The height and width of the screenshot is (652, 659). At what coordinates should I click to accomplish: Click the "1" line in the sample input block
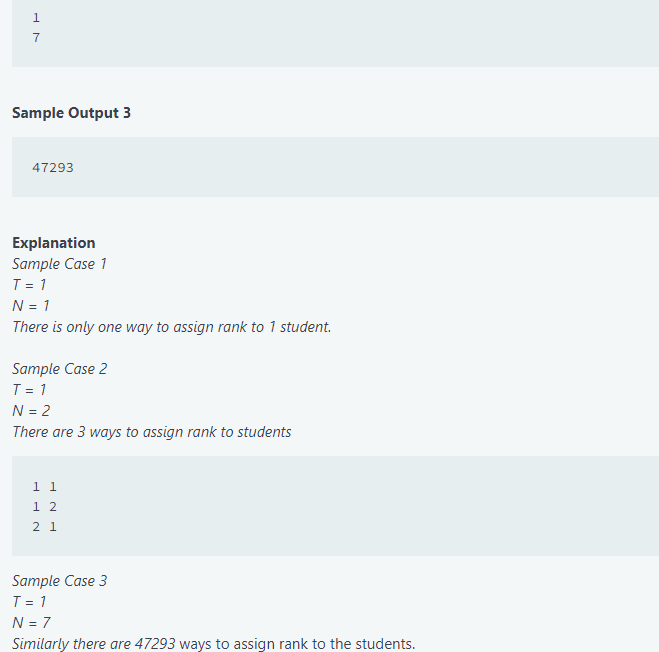point(36,17)
